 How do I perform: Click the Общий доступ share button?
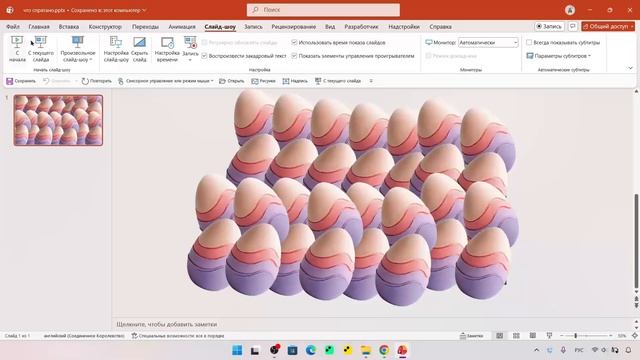tap(608, 26)
